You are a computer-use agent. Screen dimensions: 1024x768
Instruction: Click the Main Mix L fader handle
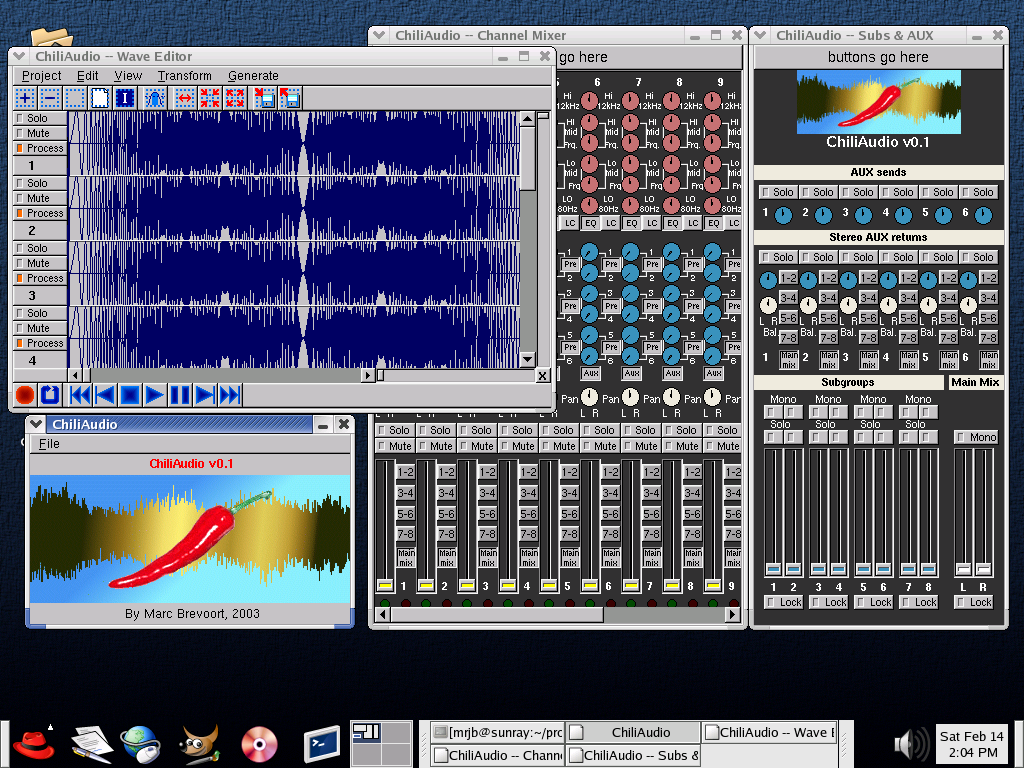point(963,569)
